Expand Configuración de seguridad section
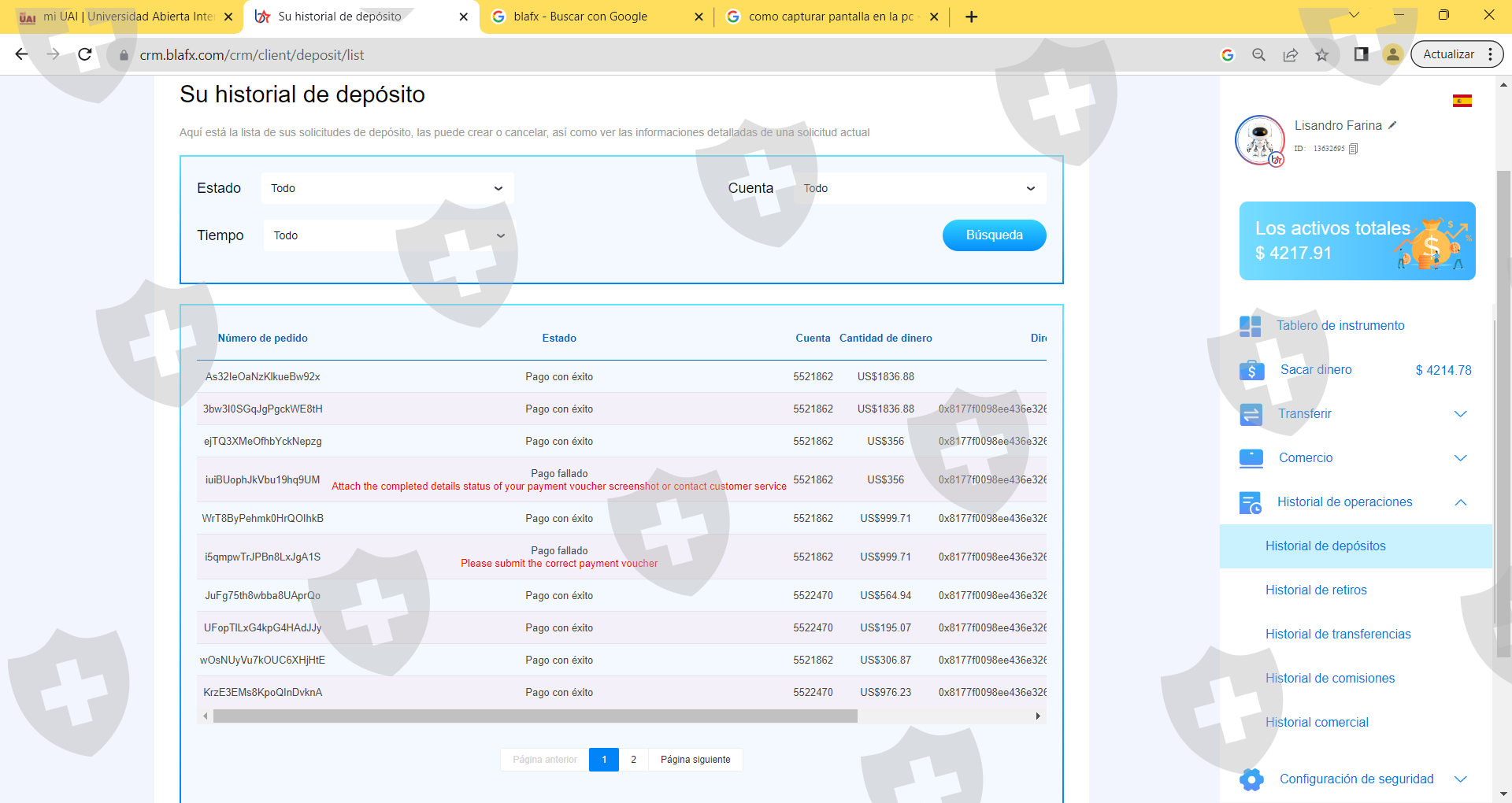1512x803 pixels. 1459,779
